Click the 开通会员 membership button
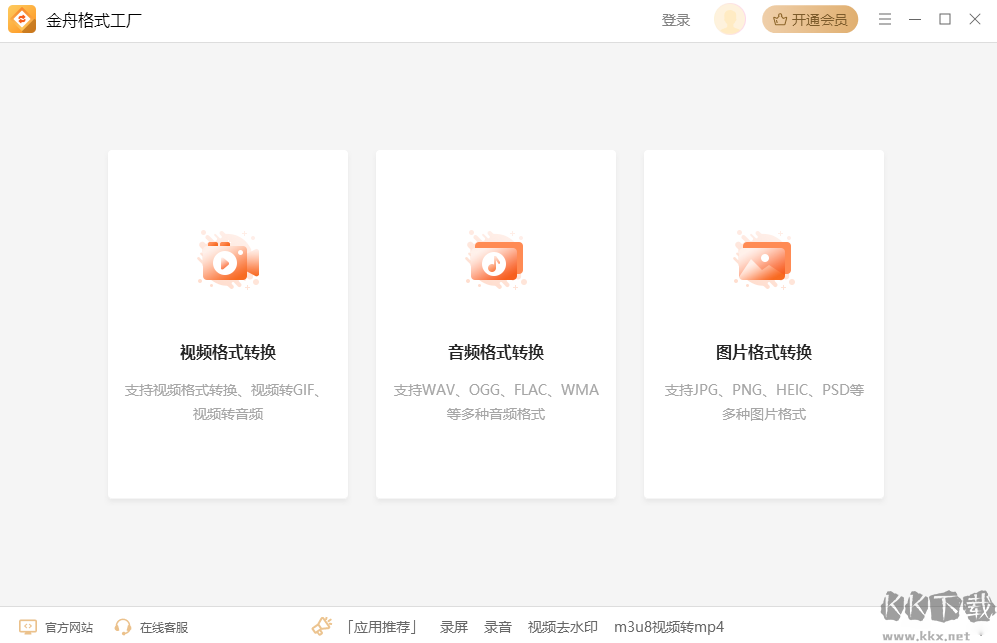 pos(810,19)
